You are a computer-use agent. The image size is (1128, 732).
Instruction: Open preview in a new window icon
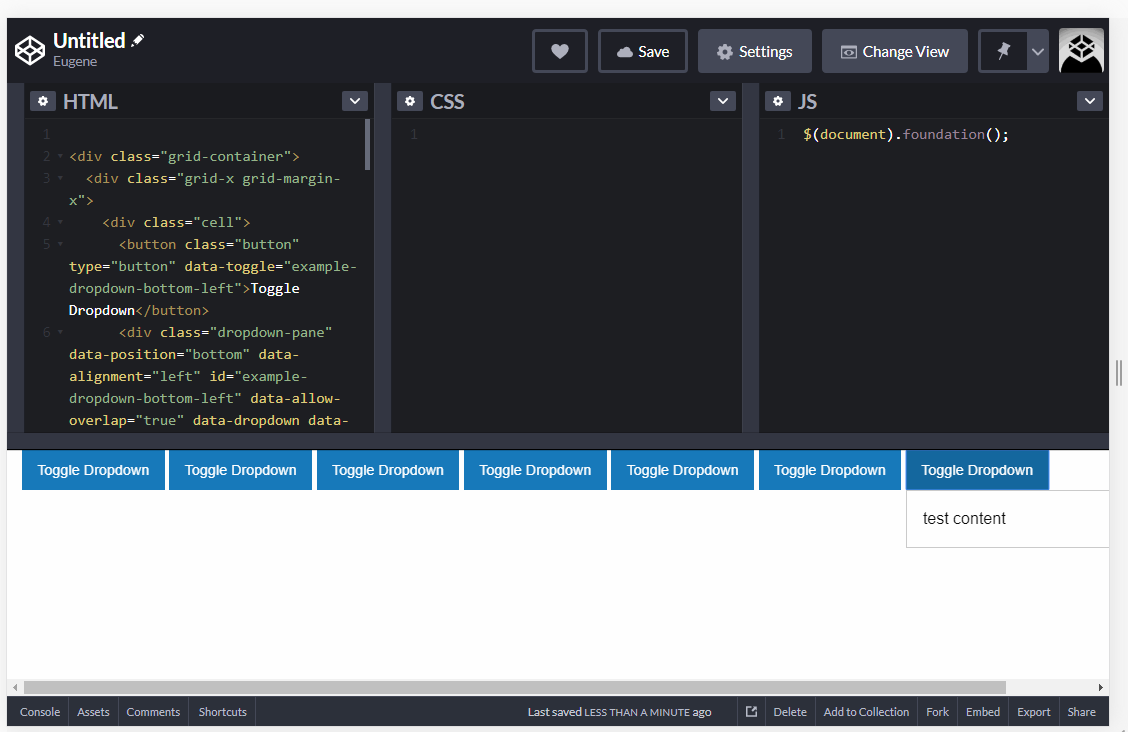[x=751, y=711]
